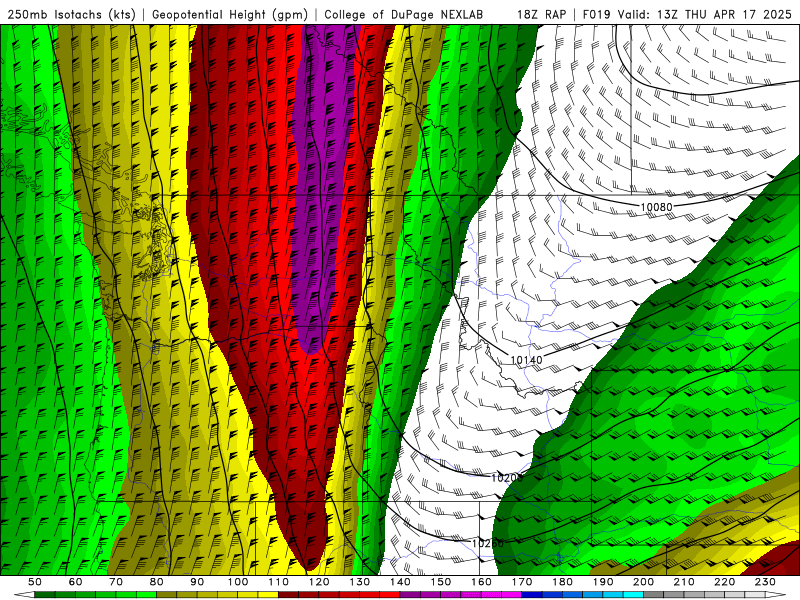Click the 90 value on color scale

[x=197, y=582]
